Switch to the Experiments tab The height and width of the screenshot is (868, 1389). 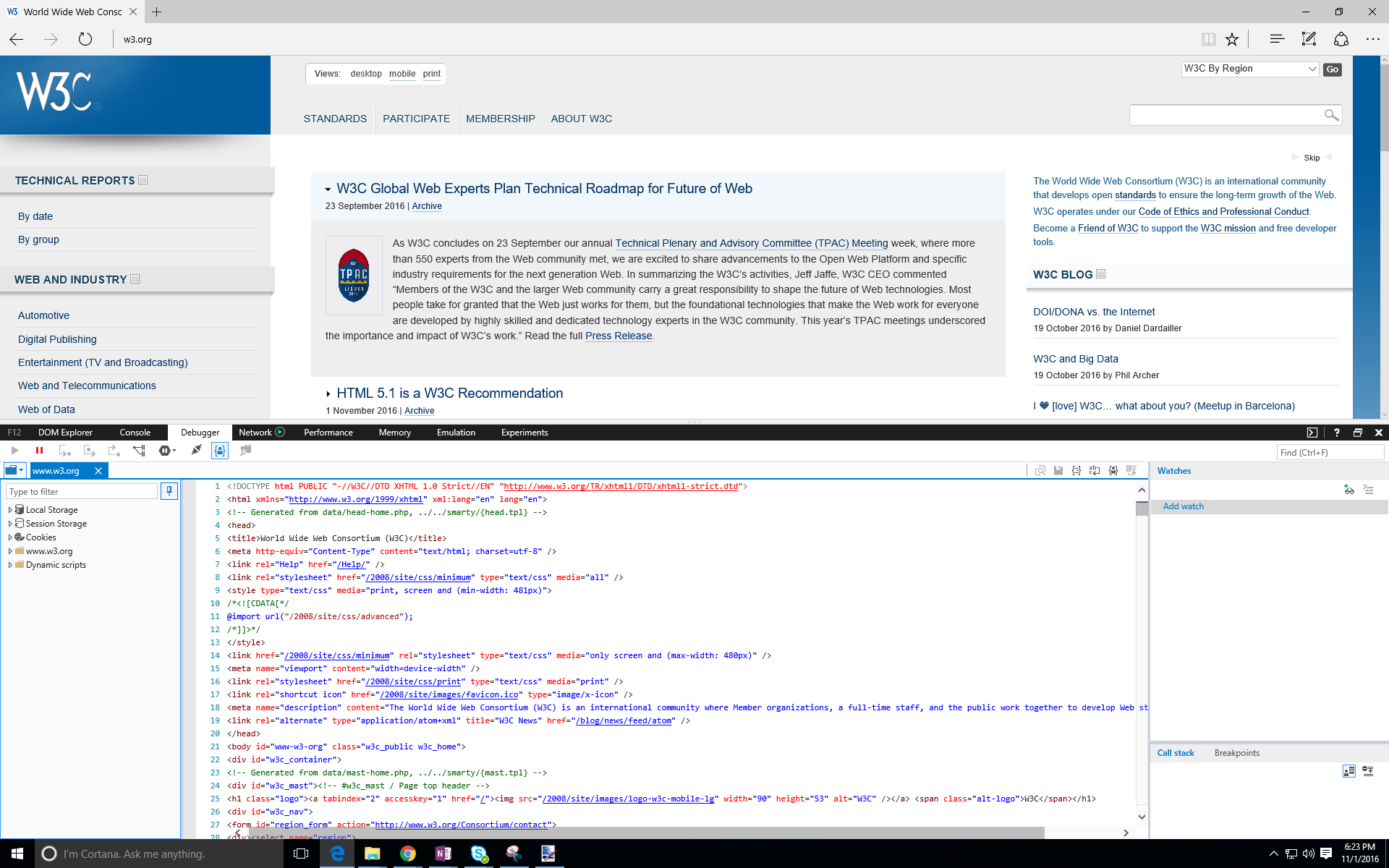(524, 433)
